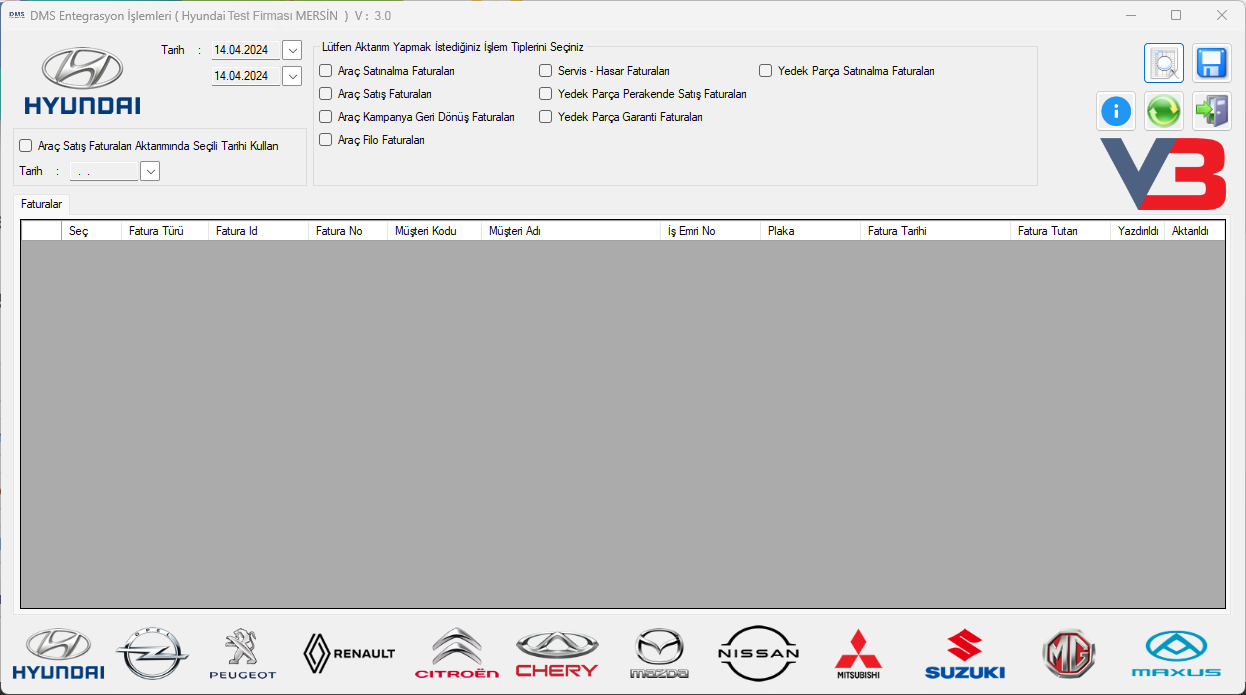Click the Seç column header

point(91,231)
